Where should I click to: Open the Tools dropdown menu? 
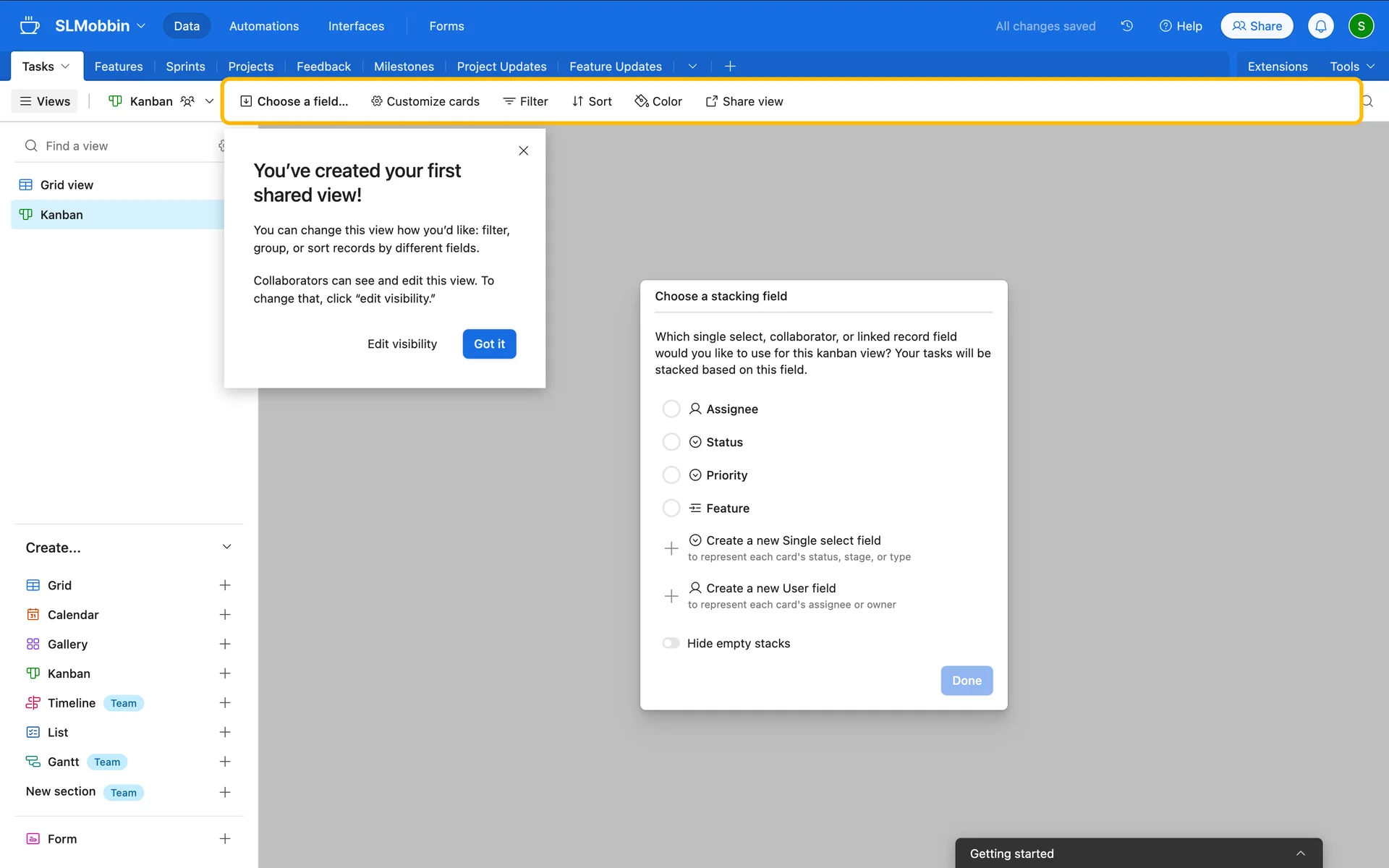coord(1351,67)
